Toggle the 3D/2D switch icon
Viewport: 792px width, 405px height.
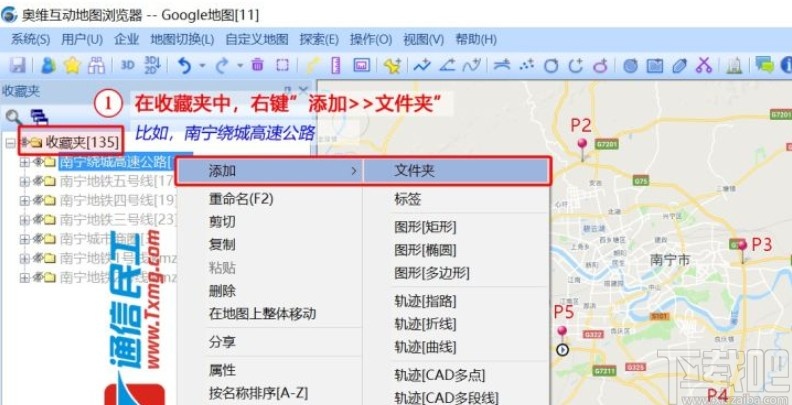152,64
